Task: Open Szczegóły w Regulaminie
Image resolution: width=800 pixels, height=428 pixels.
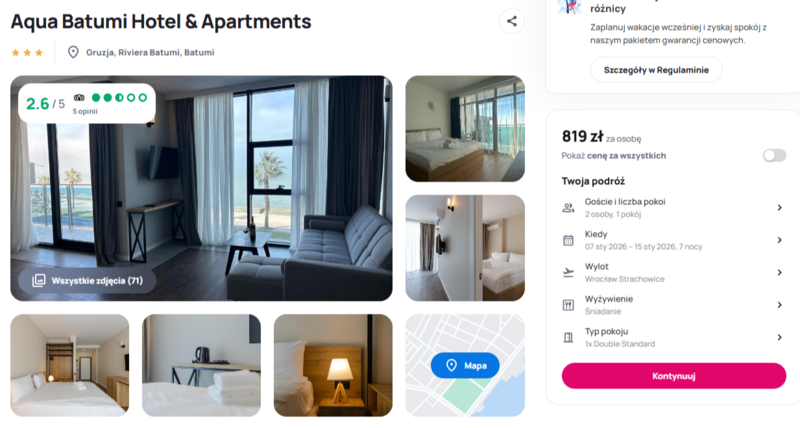Action: 656,70
